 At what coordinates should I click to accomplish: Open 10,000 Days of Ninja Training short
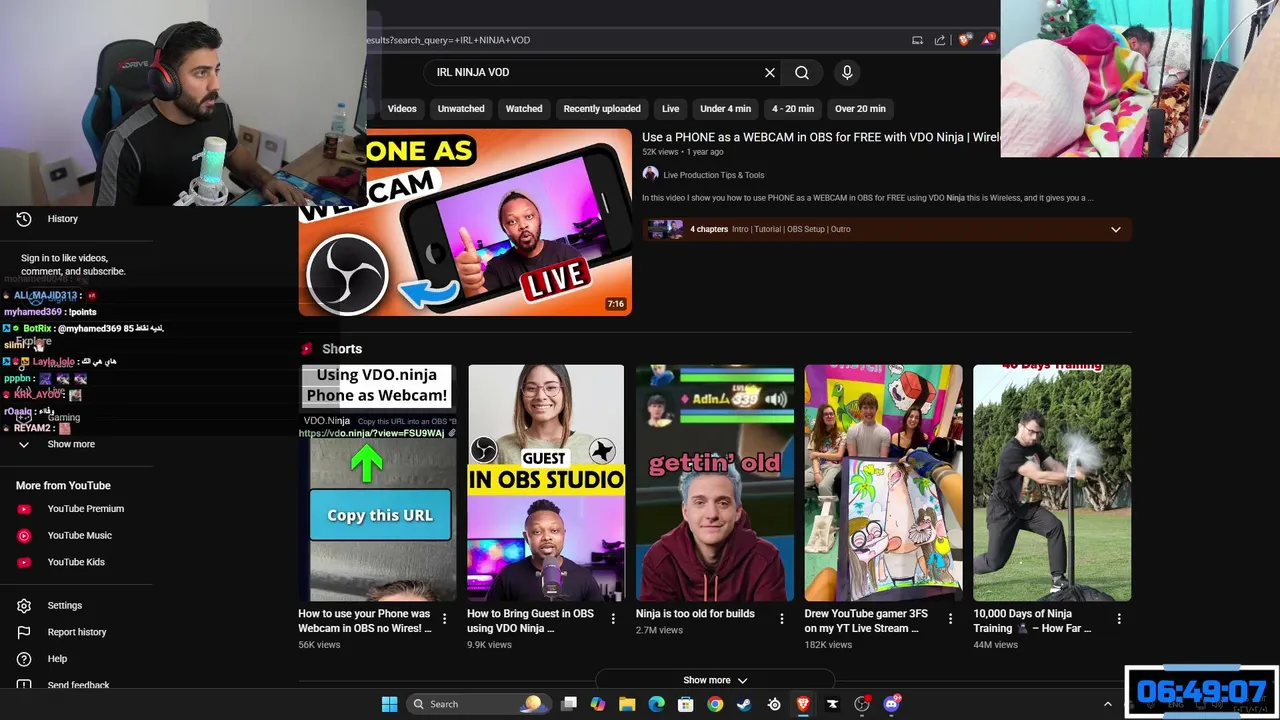1052,482
